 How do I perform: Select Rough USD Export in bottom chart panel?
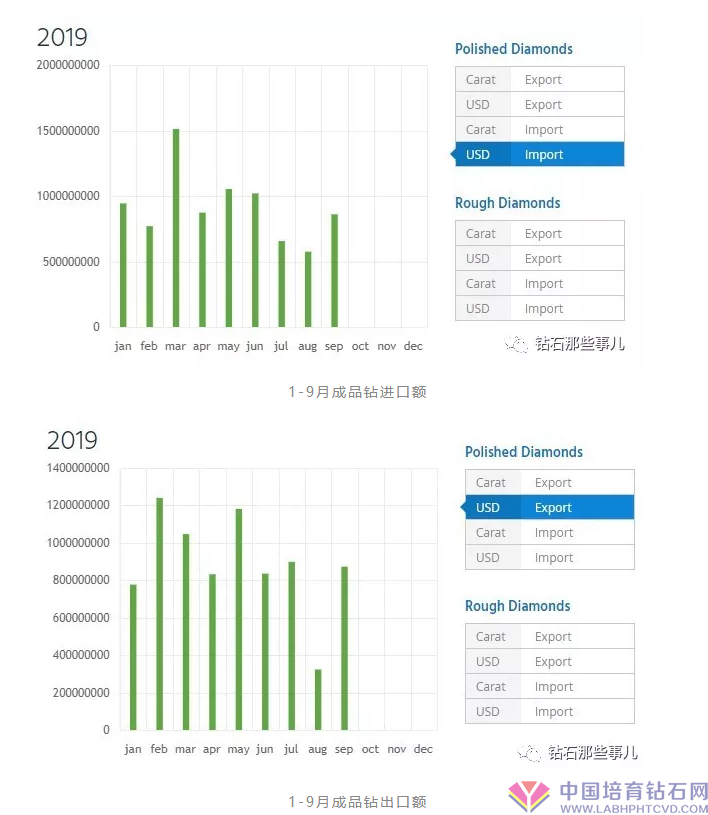point(549,661)
